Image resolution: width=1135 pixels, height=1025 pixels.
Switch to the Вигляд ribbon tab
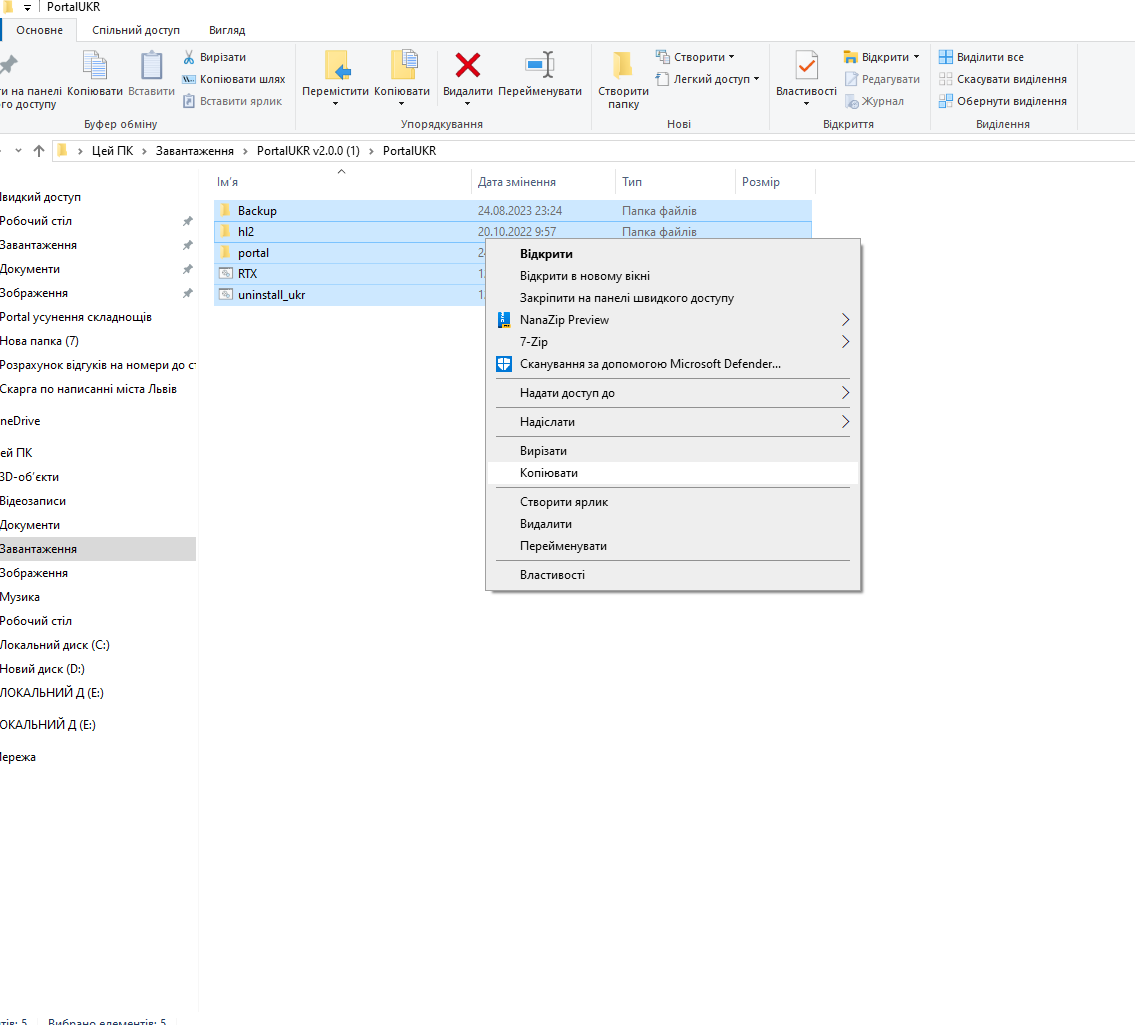227,30
